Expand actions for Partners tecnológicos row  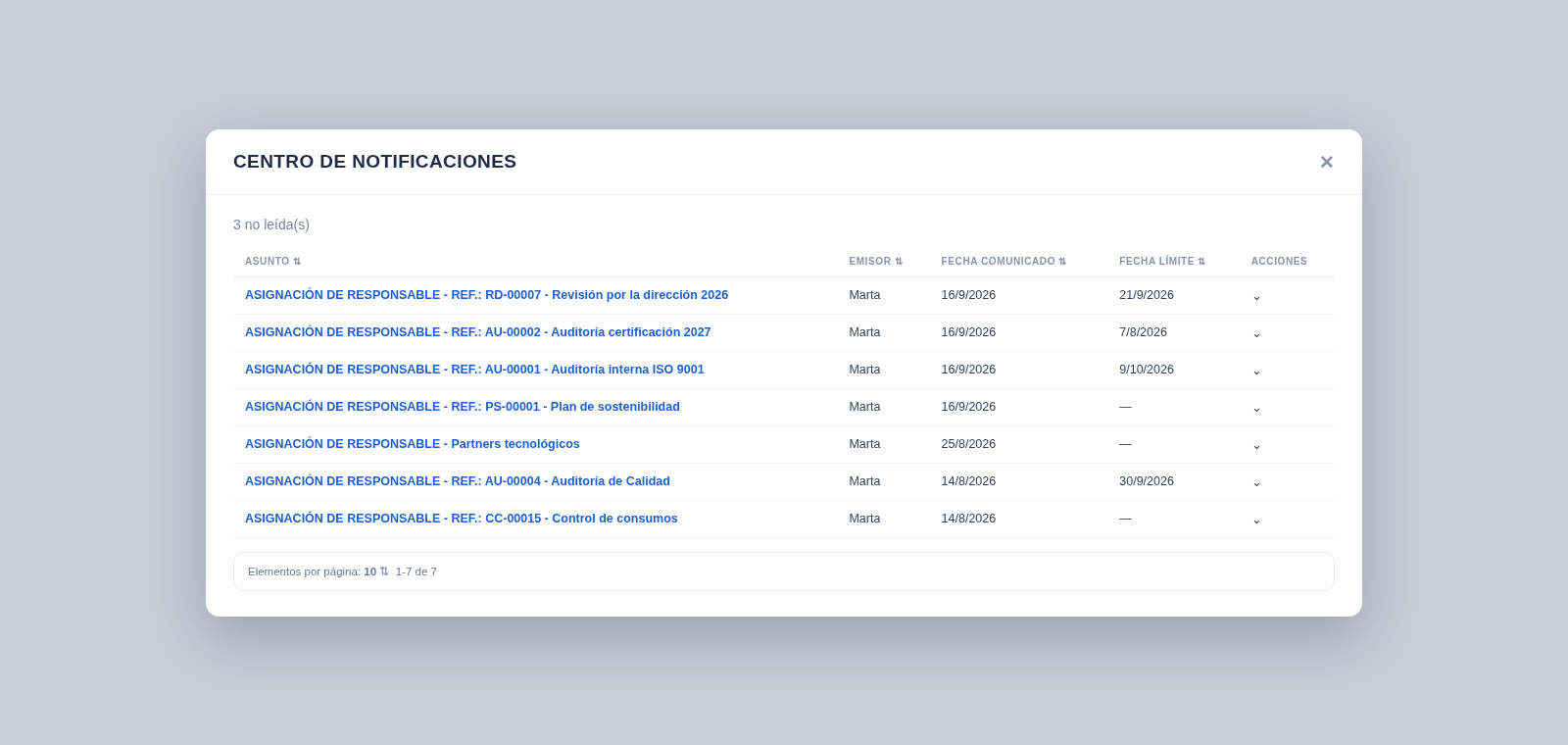pos(1256,445)
